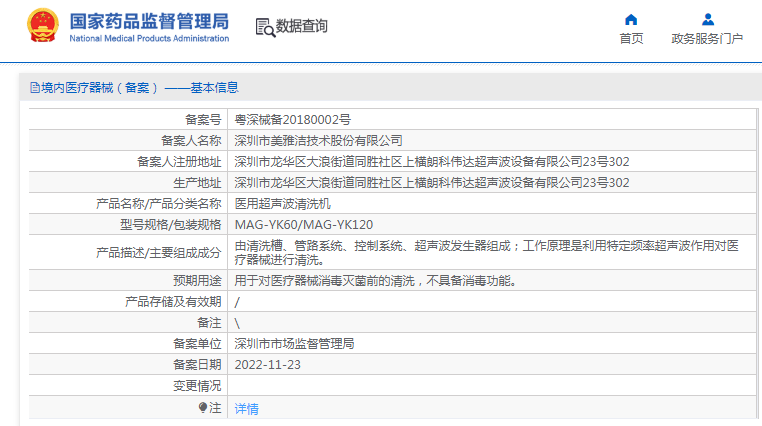The height and width of the screenshot is (426, 762).
Task: Click the 备案单位 label
Action: click(197, 344)
